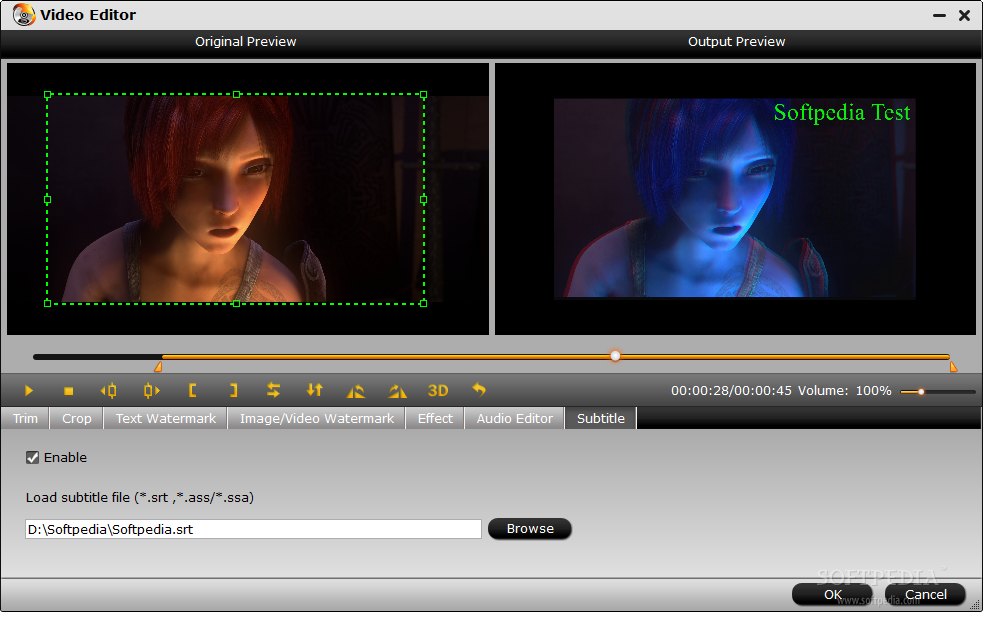Click the Output Preview video pane
The image size is (983, 619).
tap(735, 198)
